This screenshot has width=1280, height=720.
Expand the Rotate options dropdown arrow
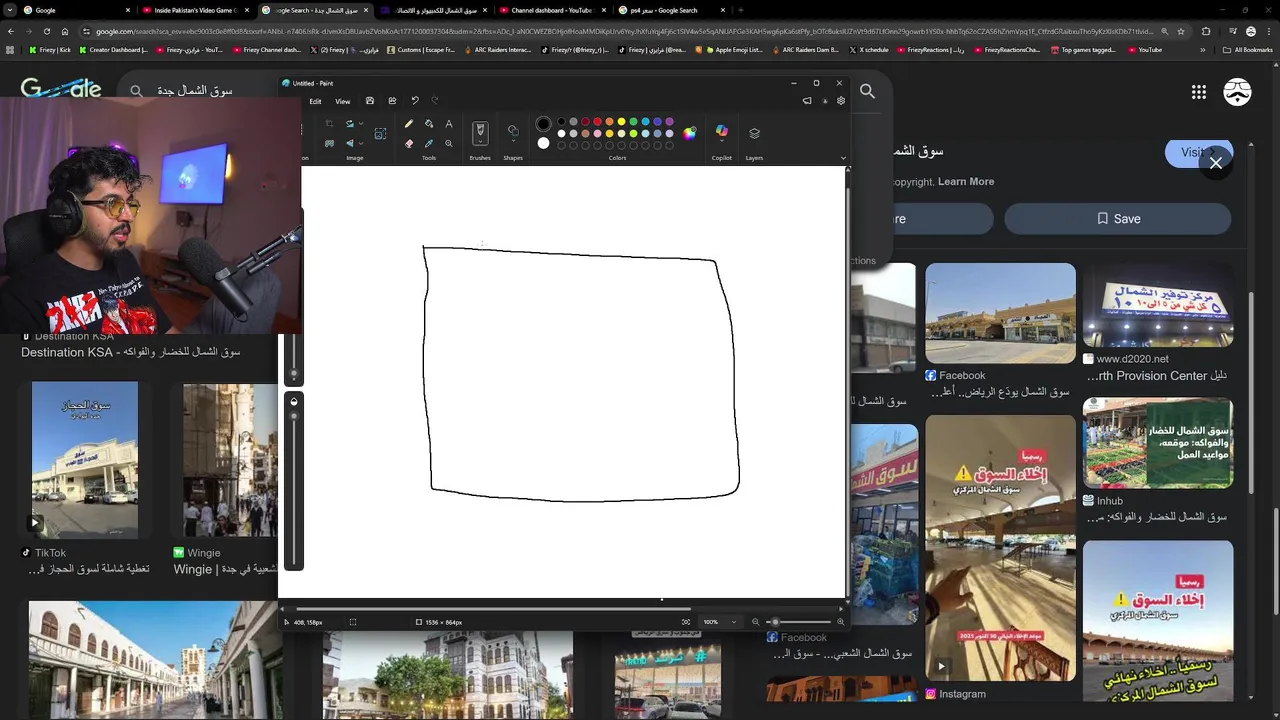(361, 124)
